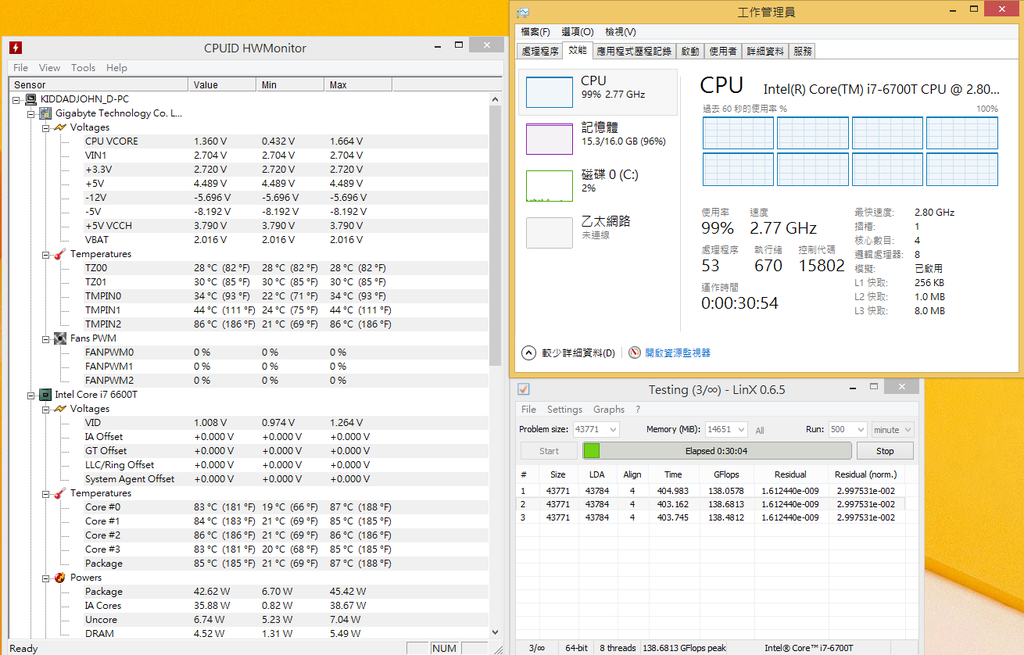The image size is (1024, 655).
Task: Collapse the Powers group
Action: pyautogui.click(x=46, y=578)
